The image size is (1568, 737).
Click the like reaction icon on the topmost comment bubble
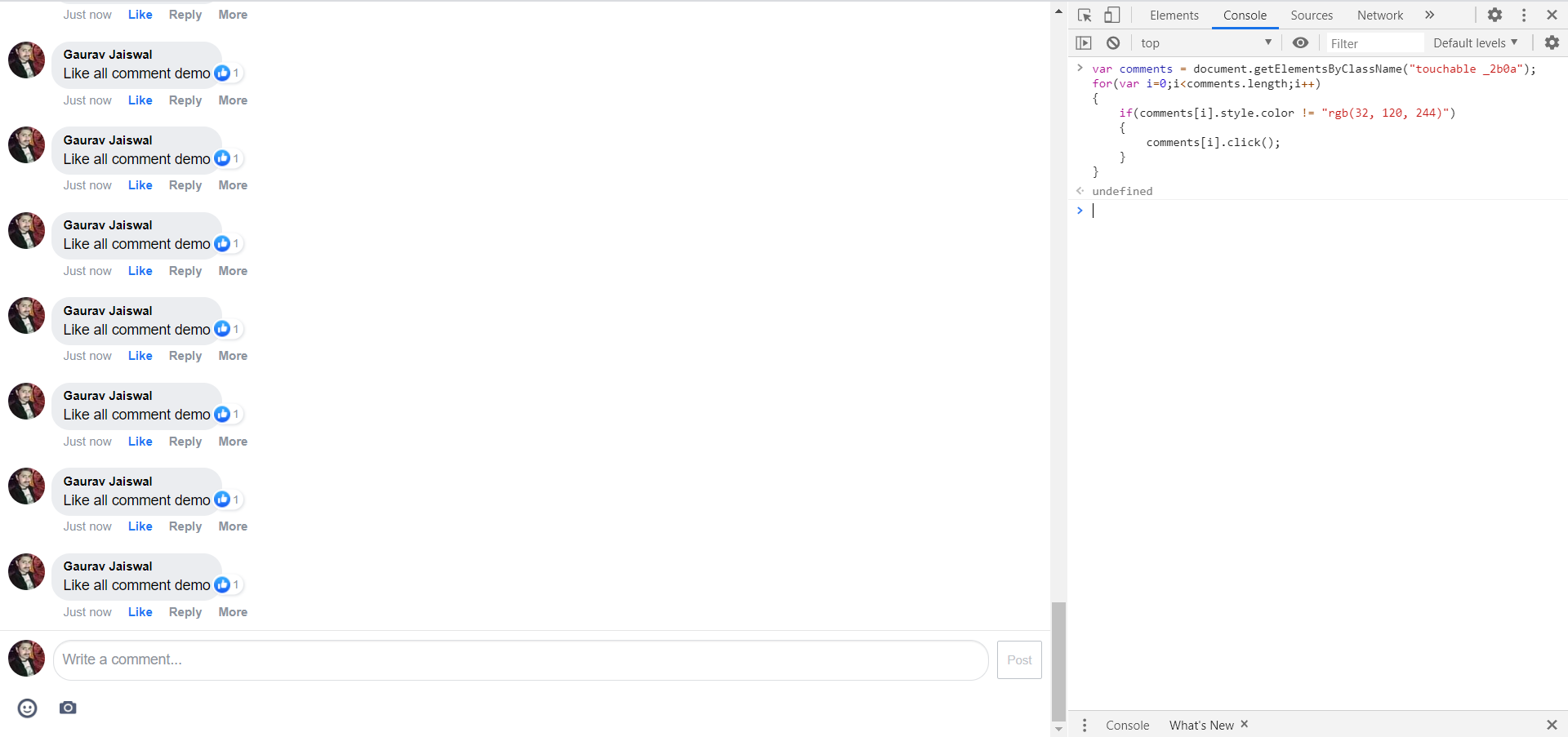222,73
